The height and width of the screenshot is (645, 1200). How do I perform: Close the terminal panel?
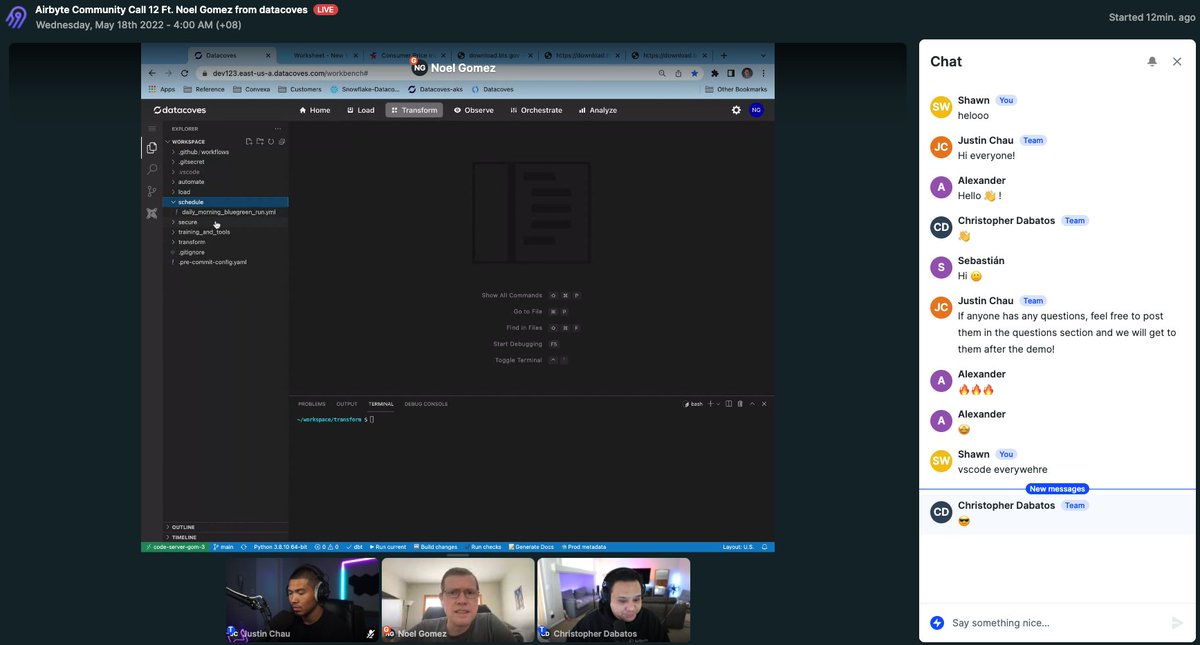click(765, 404)
